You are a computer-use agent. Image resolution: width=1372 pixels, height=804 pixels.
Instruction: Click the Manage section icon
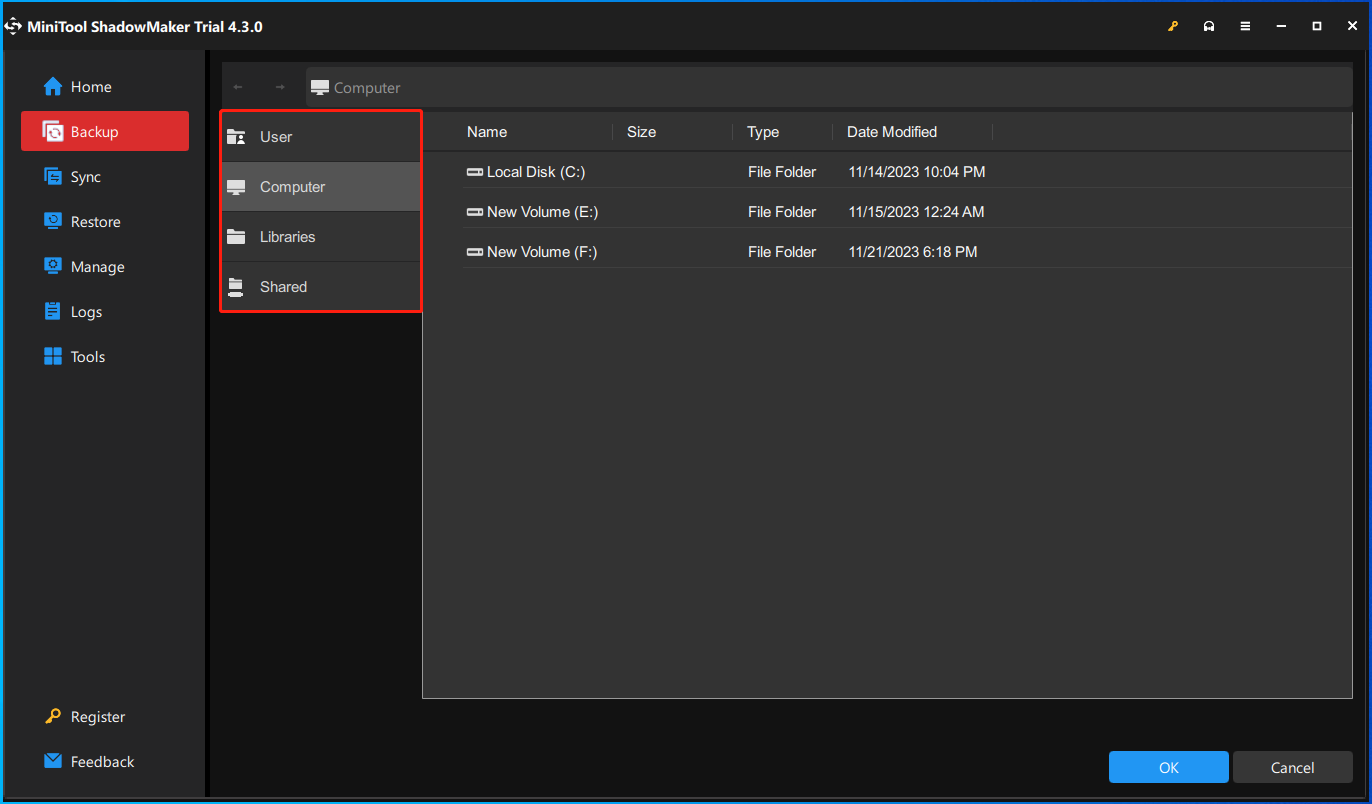51,266
